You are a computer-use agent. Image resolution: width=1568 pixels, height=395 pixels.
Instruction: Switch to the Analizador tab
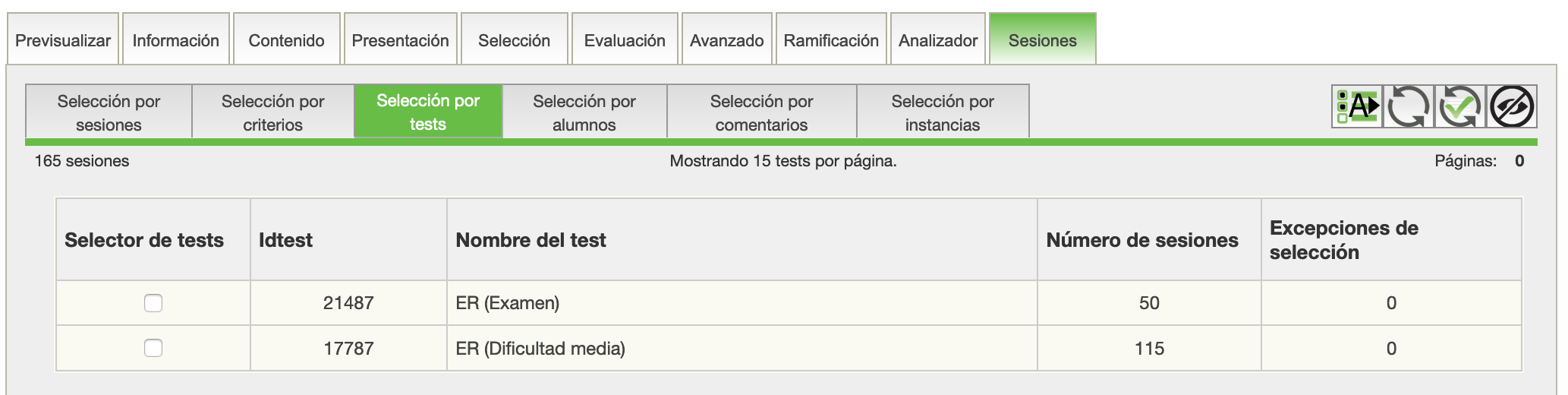tap(937, 40)
